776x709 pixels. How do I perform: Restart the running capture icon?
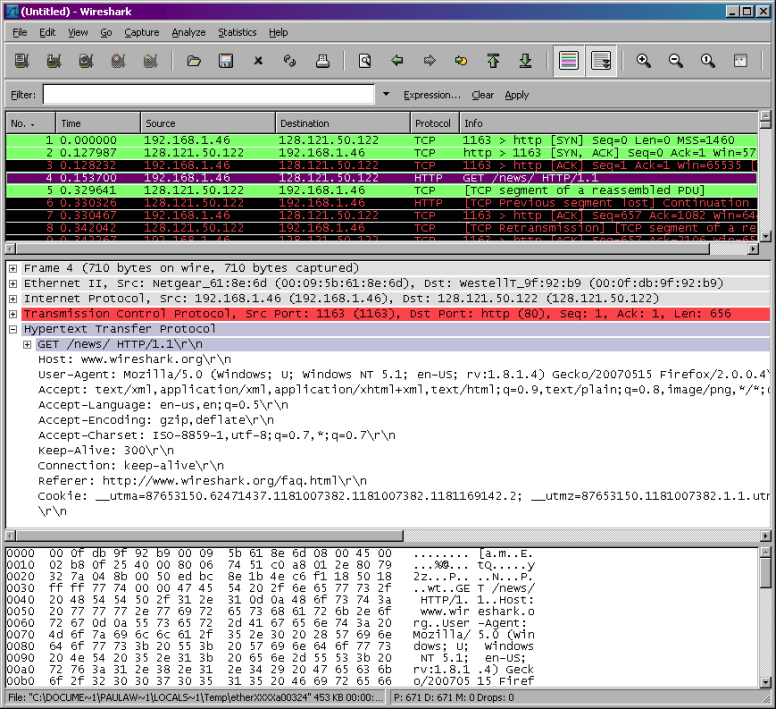150,61
